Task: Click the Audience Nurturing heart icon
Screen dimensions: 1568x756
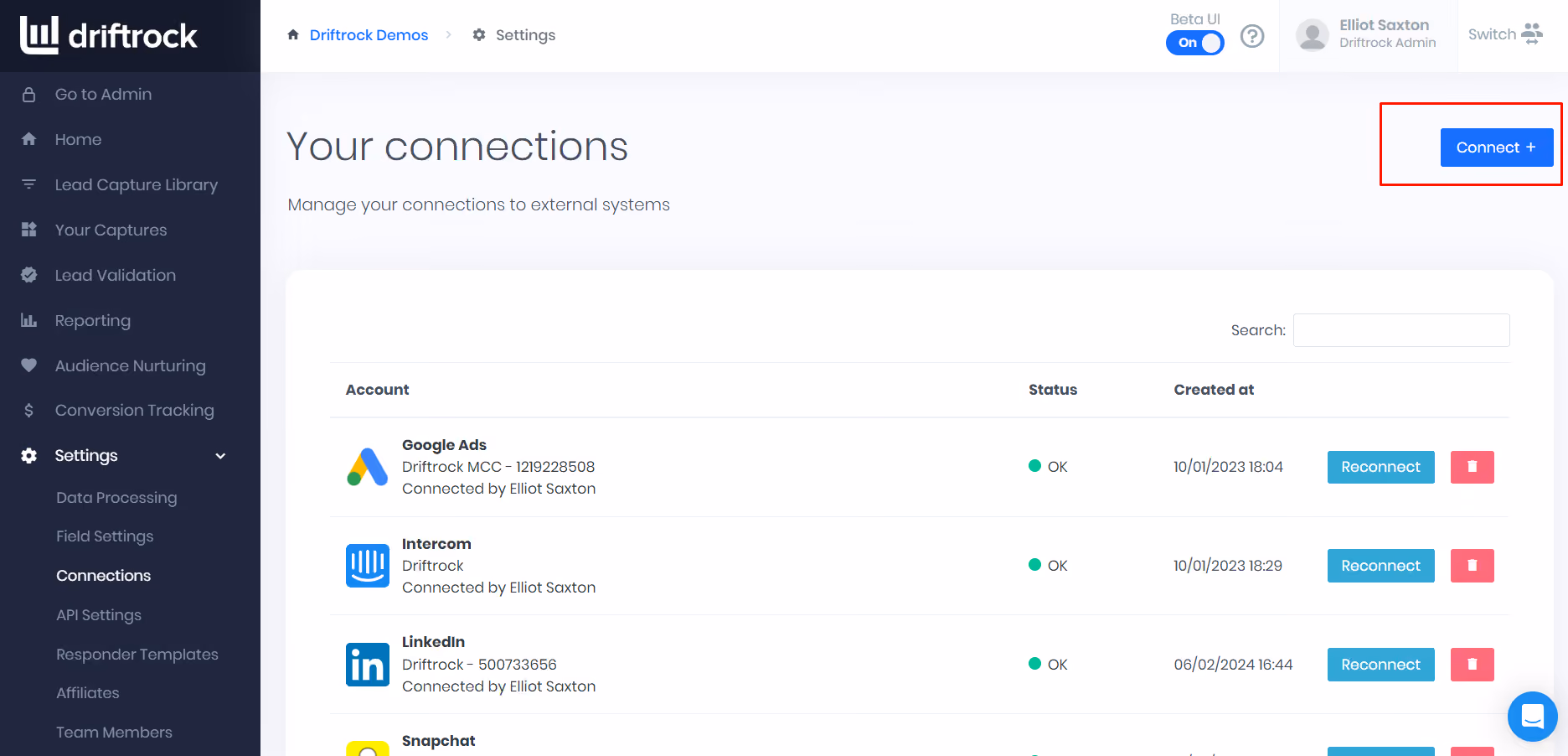Action: point(28,365)
